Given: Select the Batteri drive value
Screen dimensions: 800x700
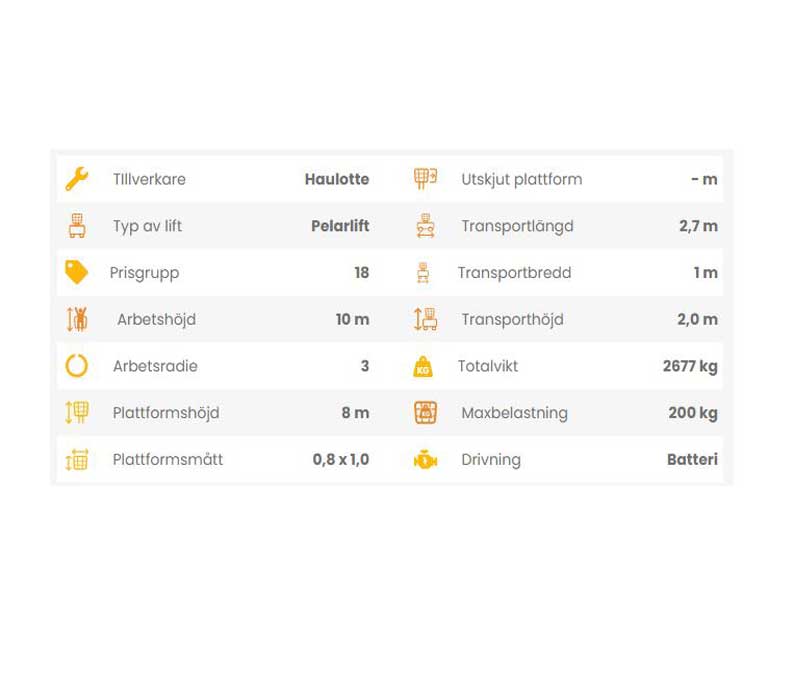Looking at the screenshot, I should tap(692, 460).
